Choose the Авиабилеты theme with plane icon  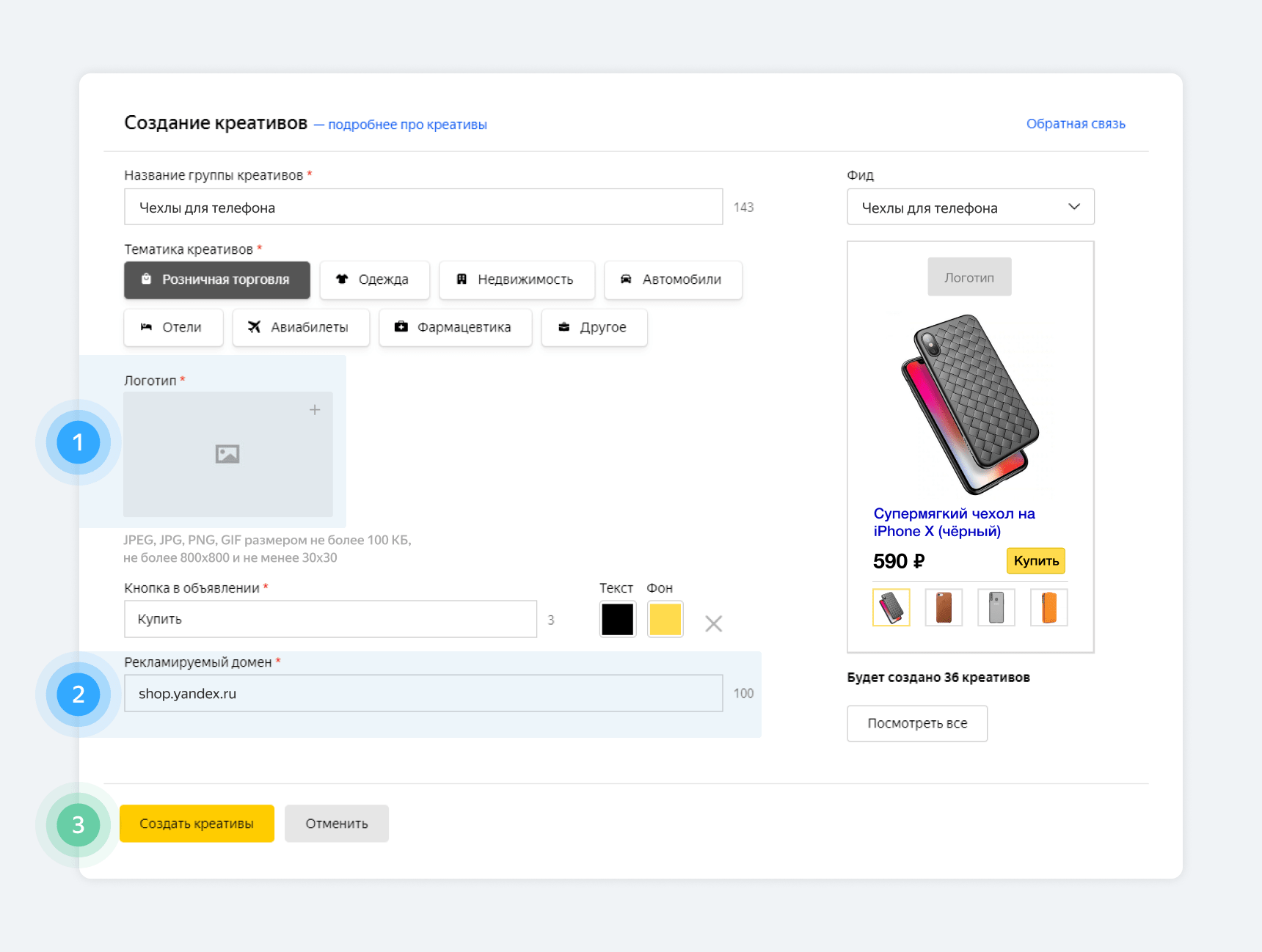click(301, 328)
